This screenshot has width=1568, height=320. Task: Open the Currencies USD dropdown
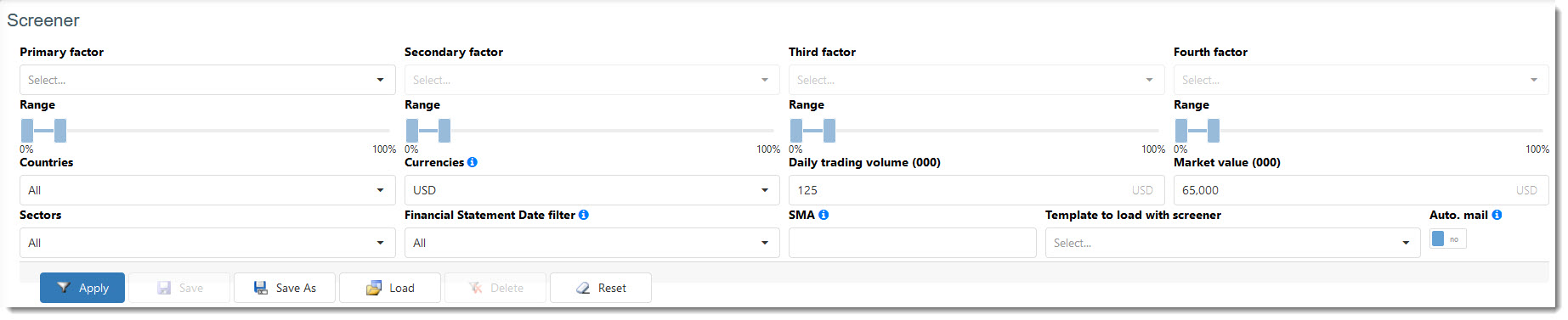coord(592,190)
